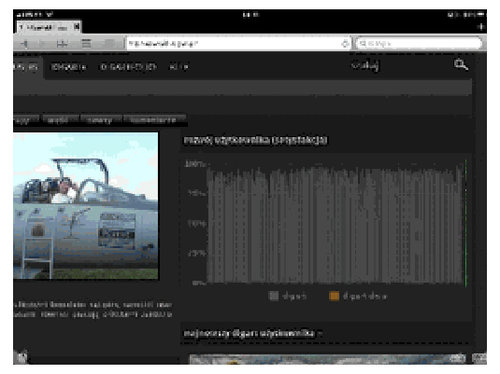This screenshot has height=374, width=500.
Task: Open the user's cockpit photo thumbnail
Action: point(85,206)
